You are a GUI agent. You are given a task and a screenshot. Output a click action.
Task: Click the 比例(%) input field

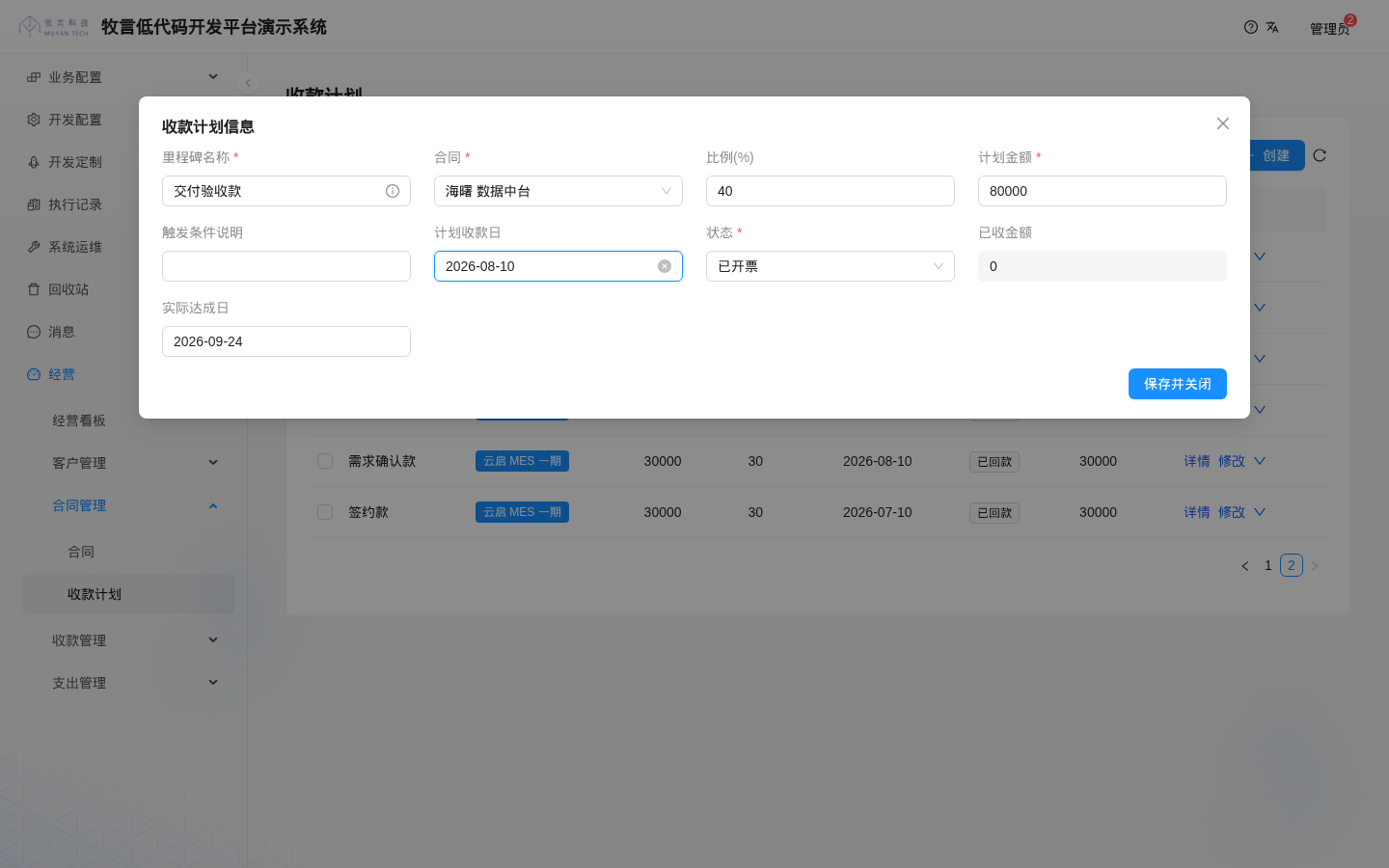[x=831, y=191]
